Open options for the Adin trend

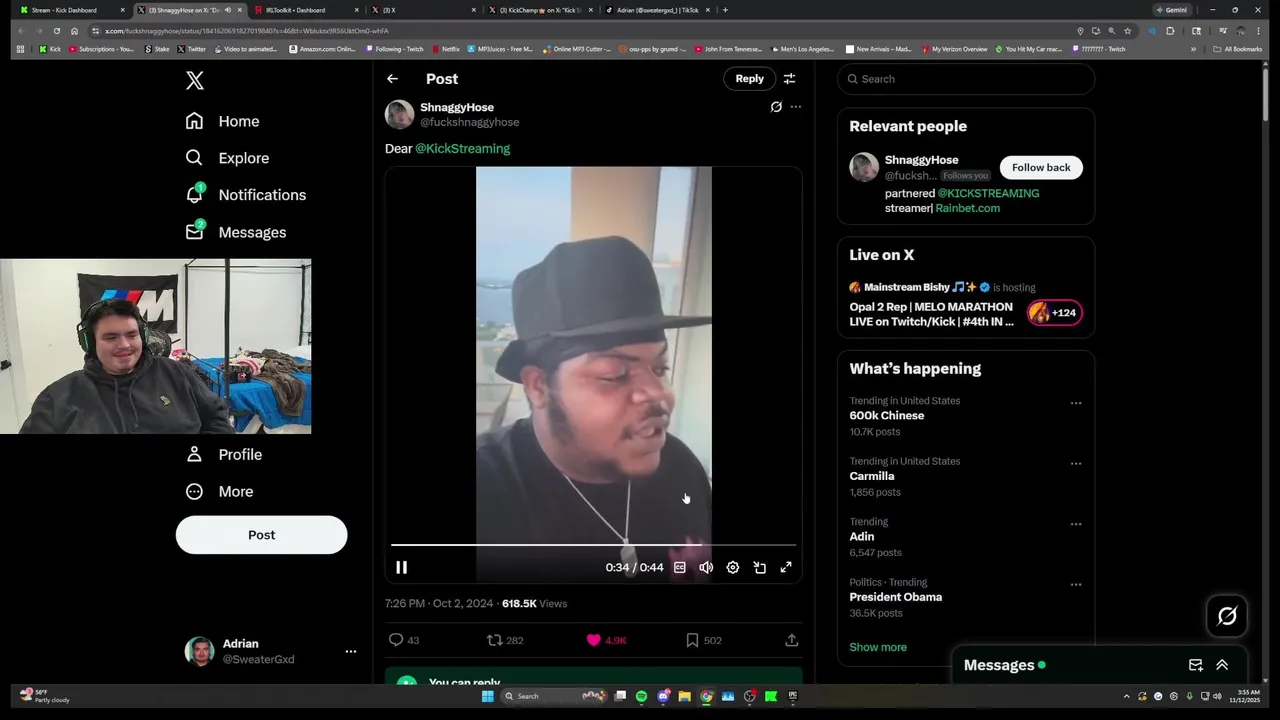(1076, 524)
